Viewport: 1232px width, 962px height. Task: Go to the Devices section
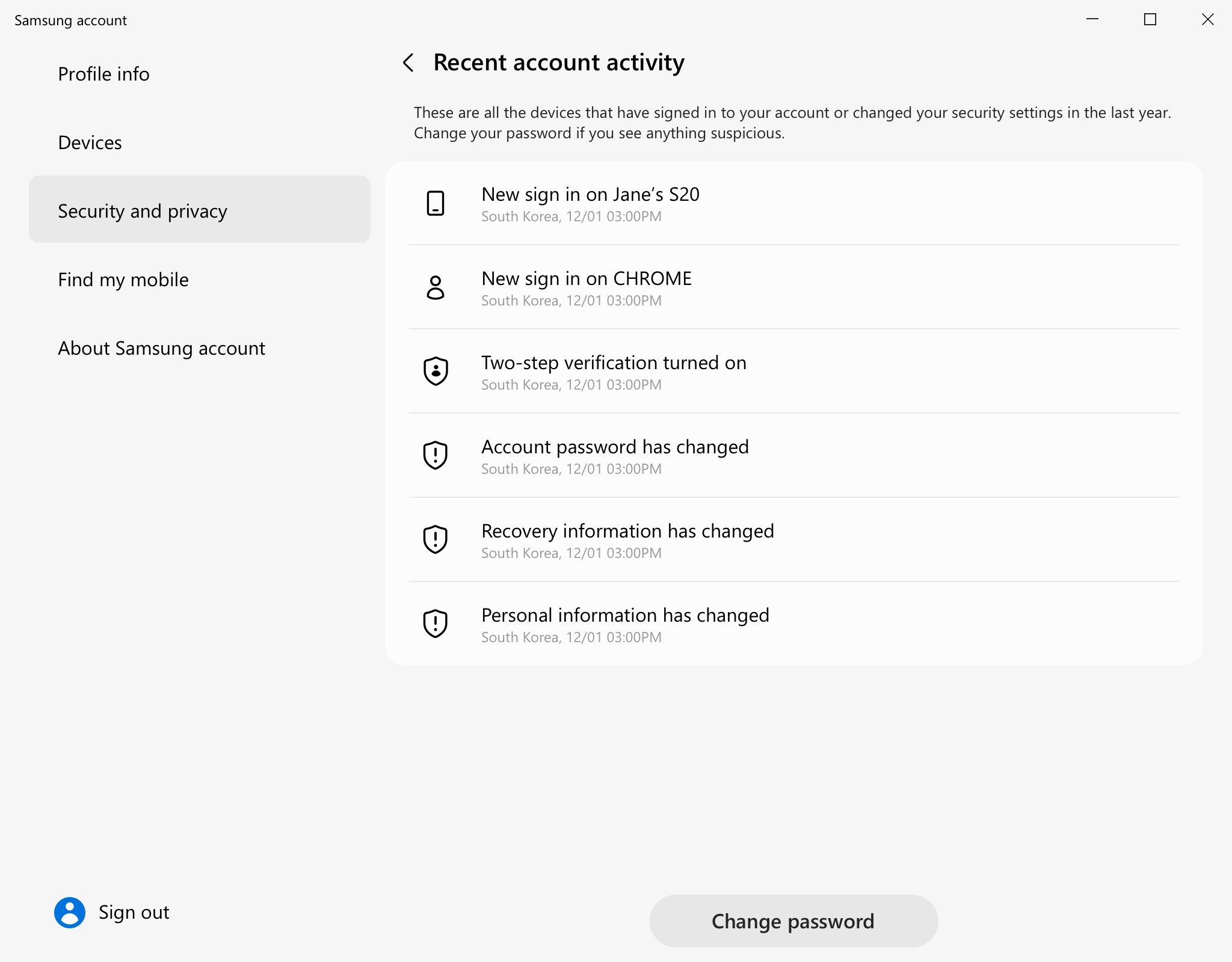90,142
